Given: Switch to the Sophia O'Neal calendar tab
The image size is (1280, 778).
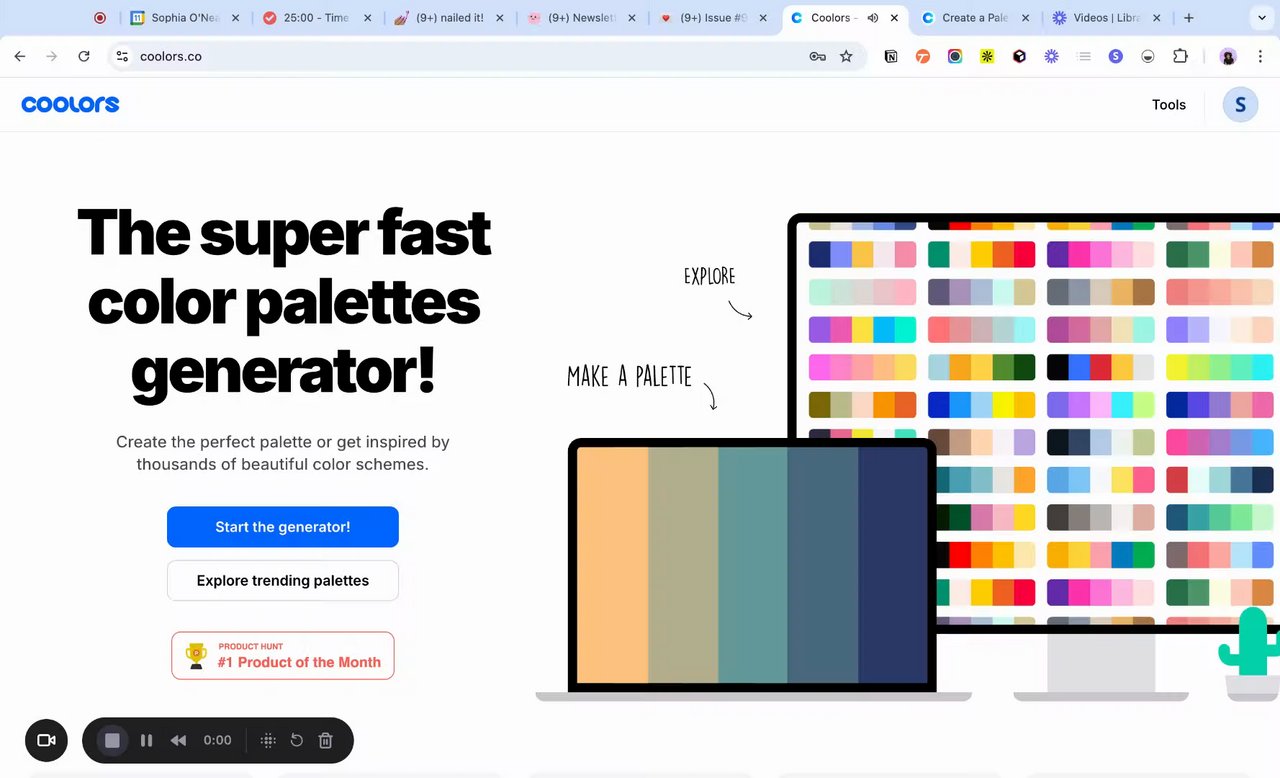Looking at the screenshot, I should (x=186, y=18).
